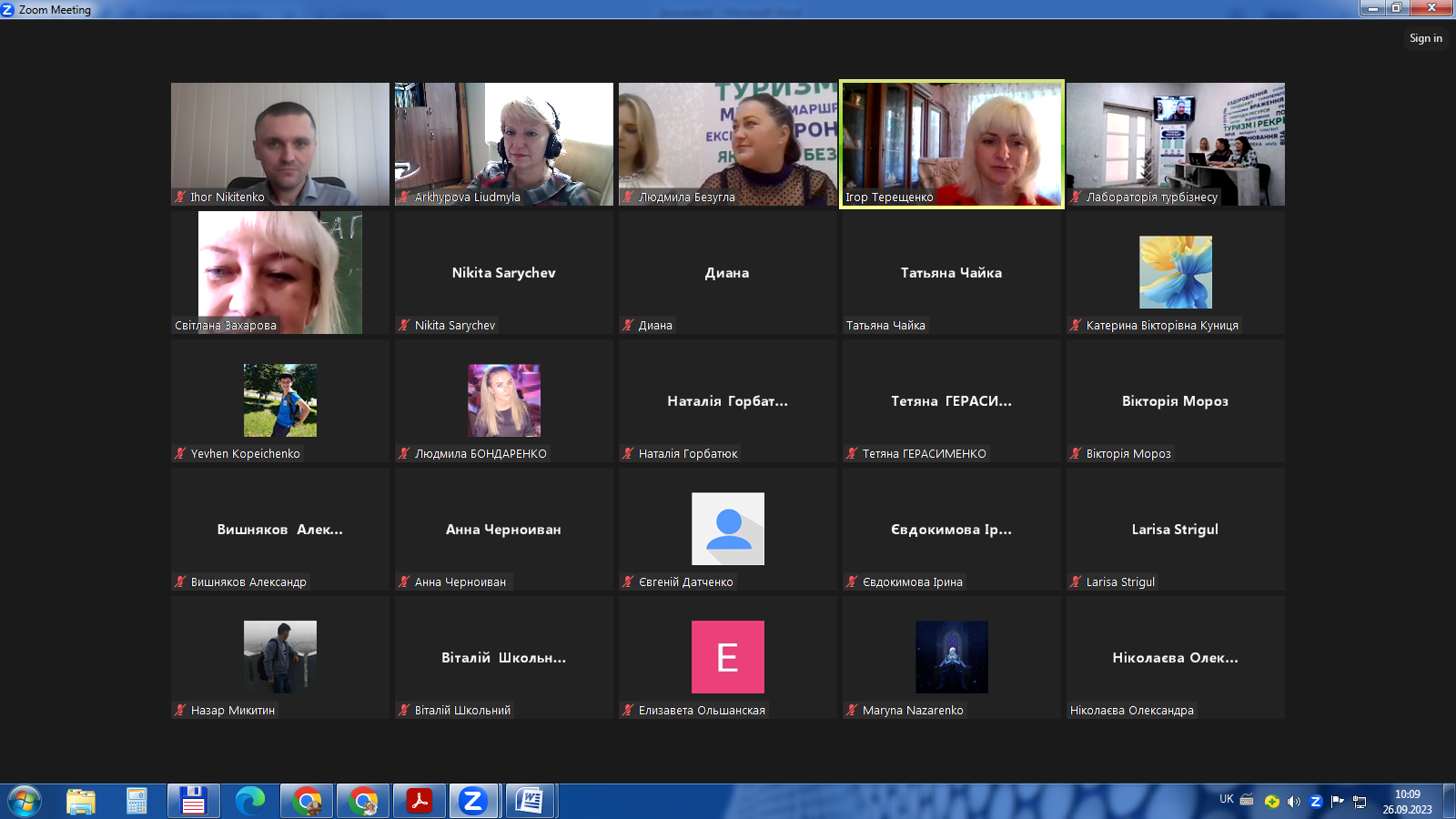Open the volume speaker icon in the tray
The width and height of the screenshot is (1456, 819).
tap(1293, 802)
